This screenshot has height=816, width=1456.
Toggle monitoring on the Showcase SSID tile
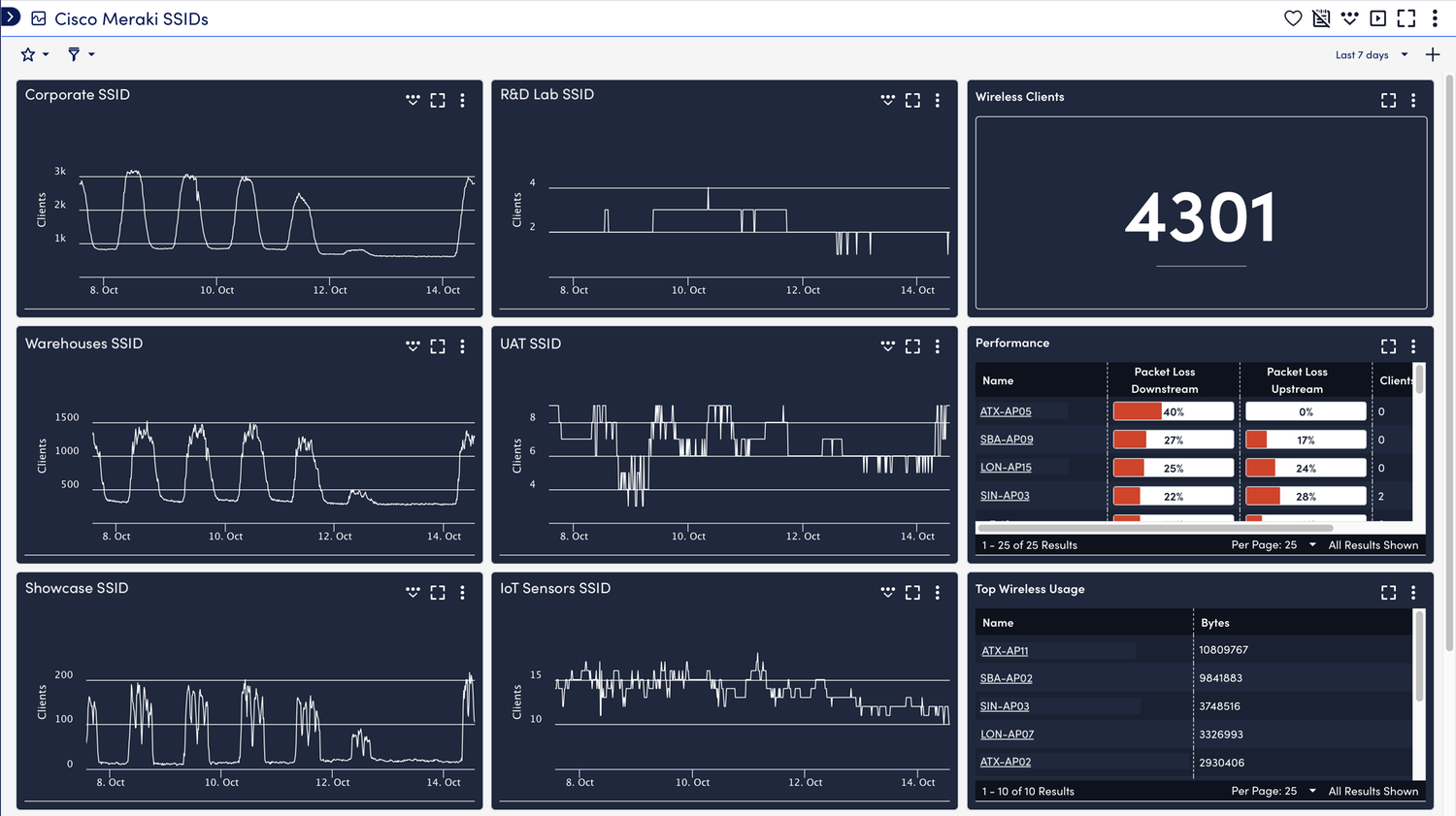413,592
